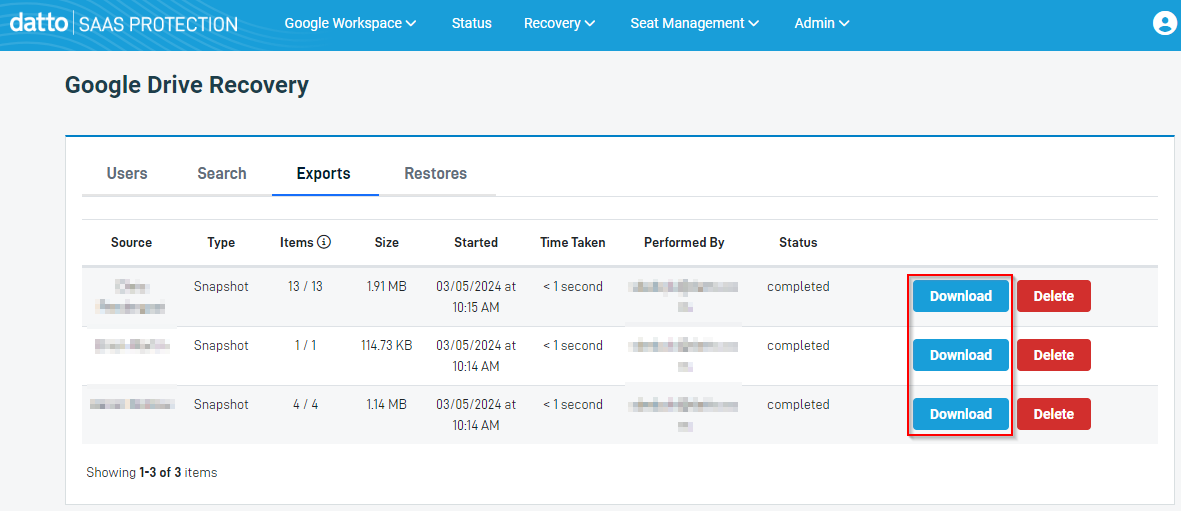
Task: Download the 114.73 KB snapshot export
Action: 960,355
